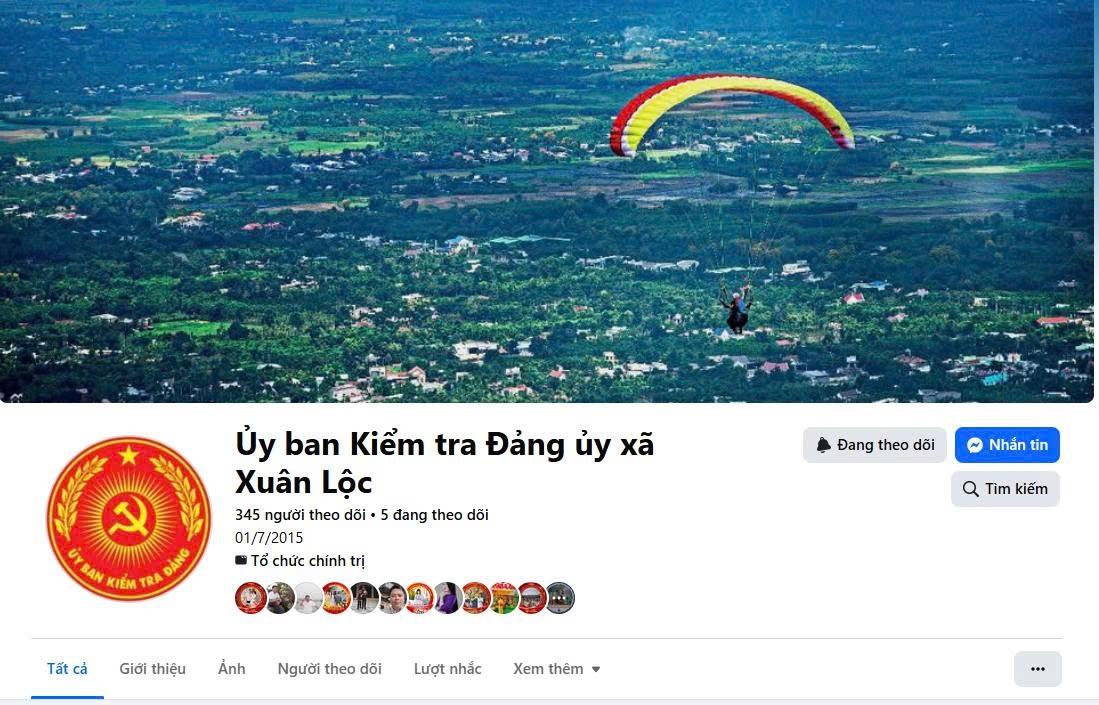
Task: Open the Ảnh tab
Action: click(231, 669)
